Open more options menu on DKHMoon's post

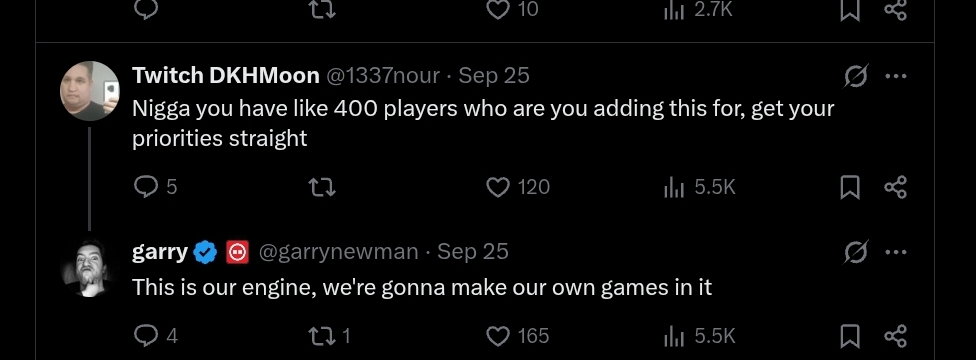pyautogui.click(x=896, y=76)
